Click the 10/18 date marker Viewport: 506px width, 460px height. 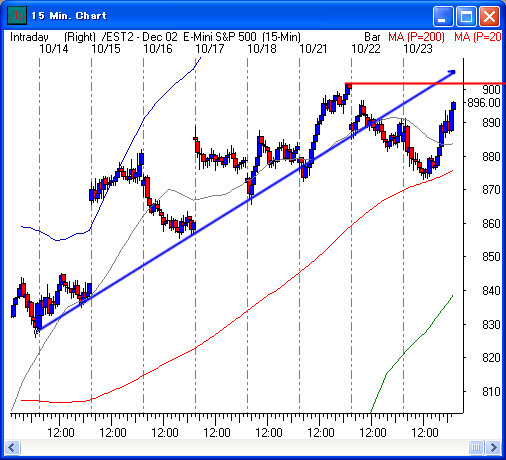[262, 49]
